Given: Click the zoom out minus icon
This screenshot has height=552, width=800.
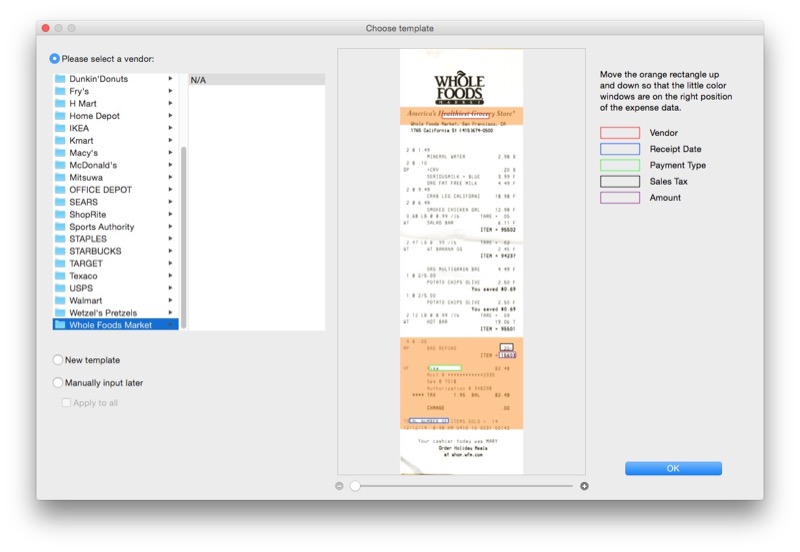Looking at the screenshot, I should 339,486.
